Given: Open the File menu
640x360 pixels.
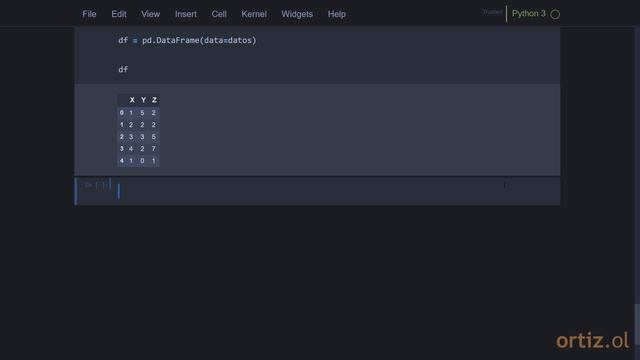Looking at the screenshot, I should (x=89, y=14).
